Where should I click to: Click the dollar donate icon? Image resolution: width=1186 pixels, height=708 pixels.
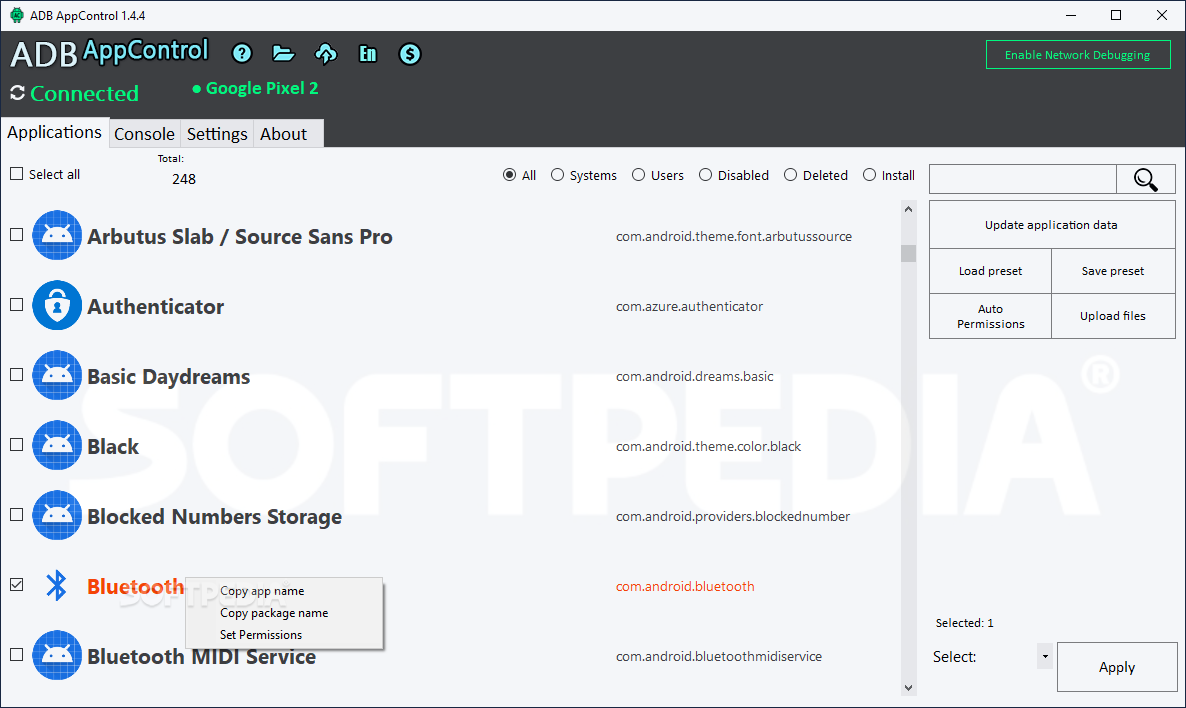(410, 54)
